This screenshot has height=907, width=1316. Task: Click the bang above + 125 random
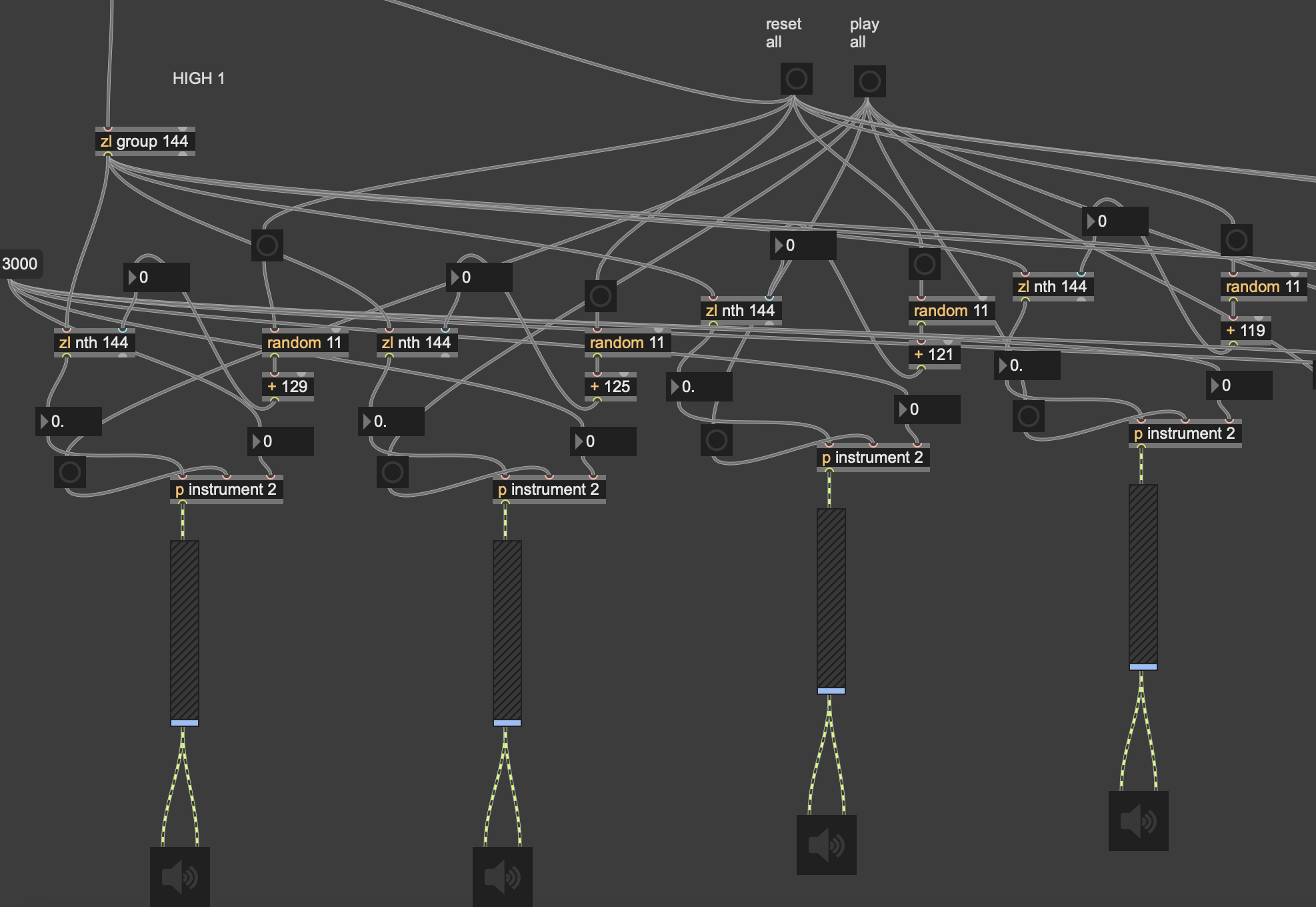600,296
